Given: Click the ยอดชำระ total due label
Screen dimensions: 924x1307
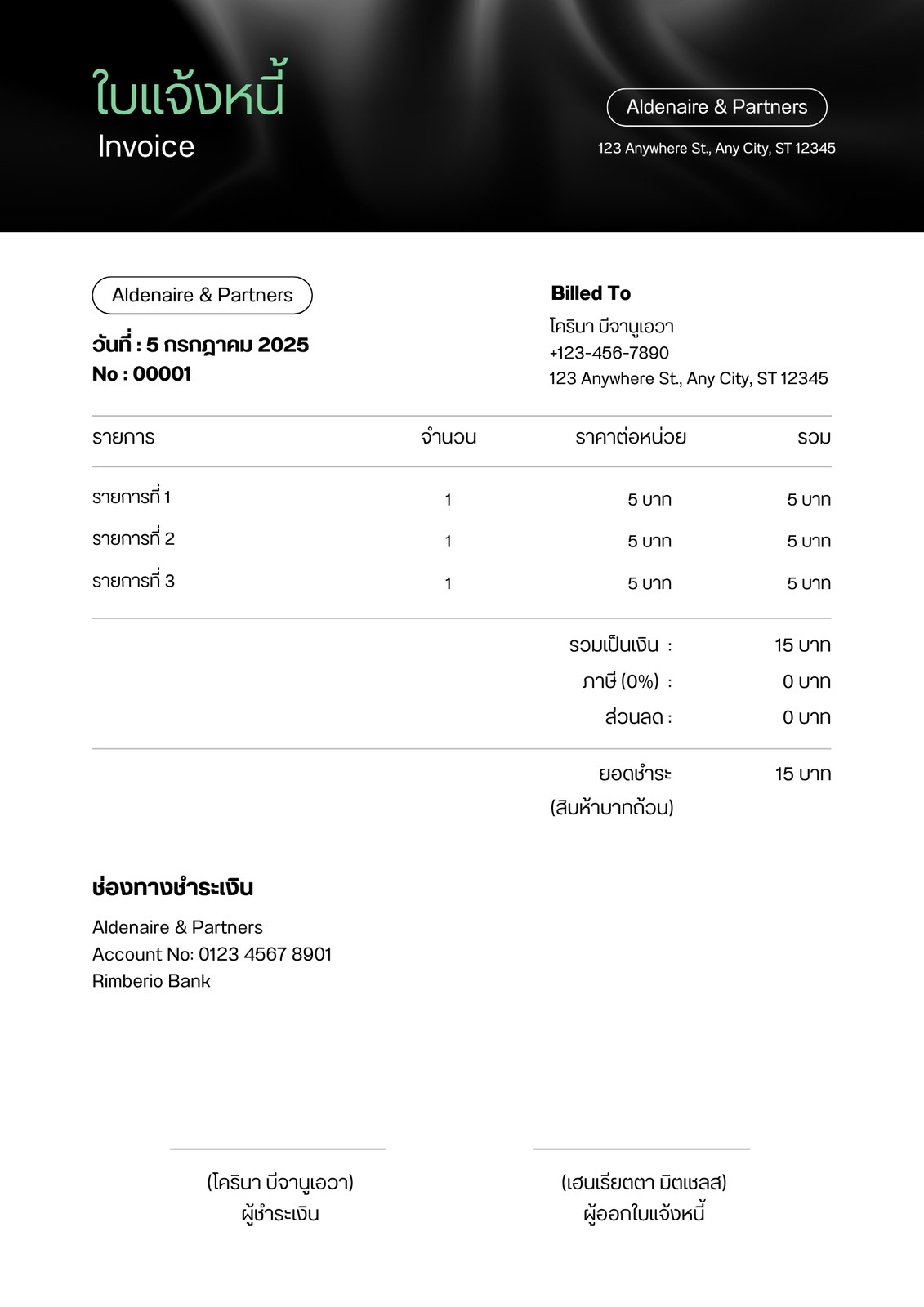Looking at the screenshot, I should tap(635, 774).
